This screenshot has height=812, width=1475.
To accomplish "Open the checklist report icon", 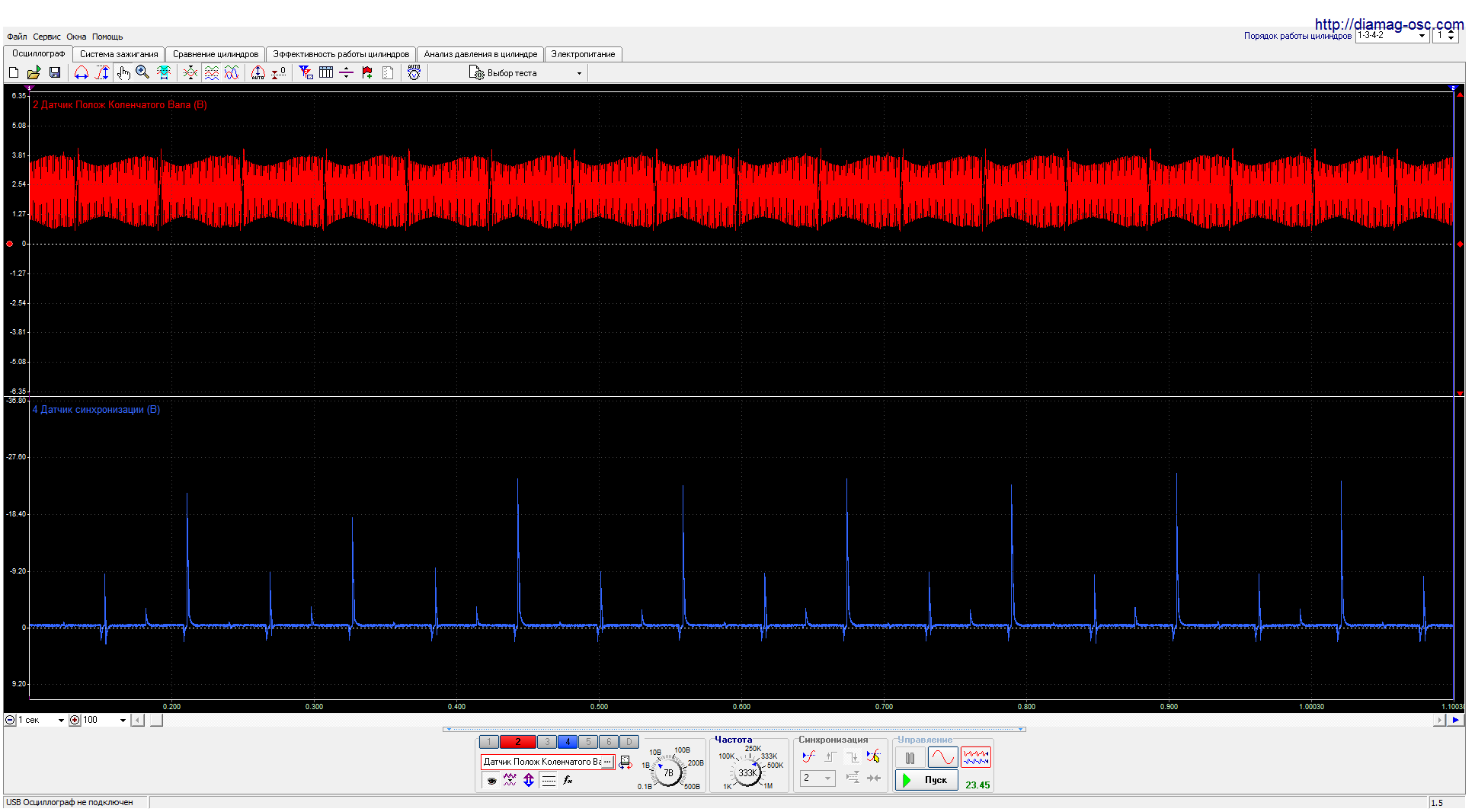I will click(x=388, y=72).
